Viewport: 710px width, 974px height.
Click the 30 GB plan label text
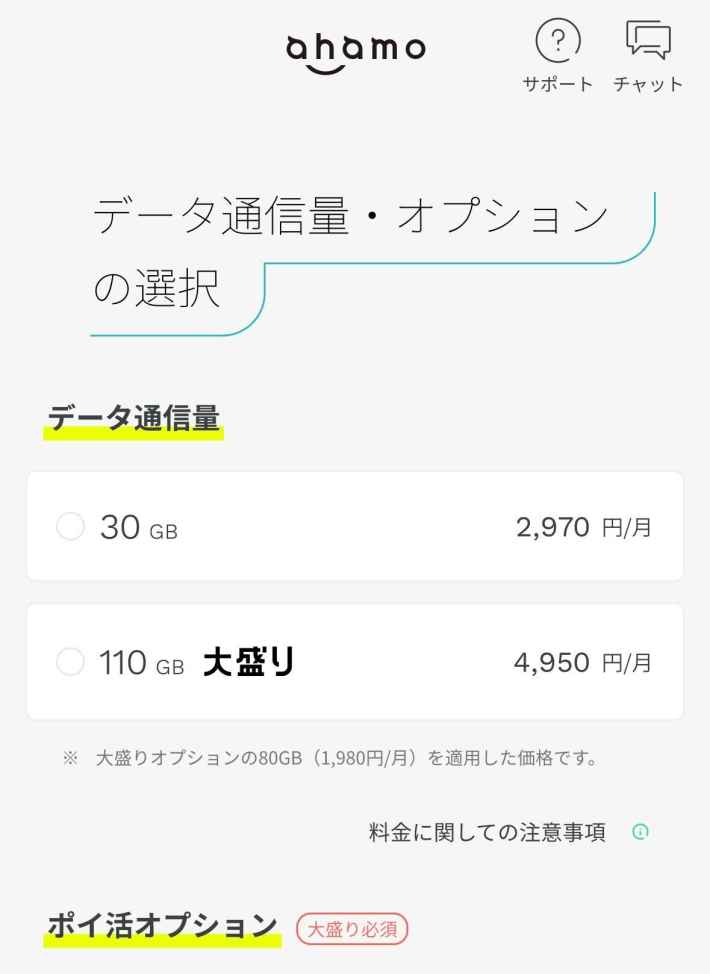138,527
